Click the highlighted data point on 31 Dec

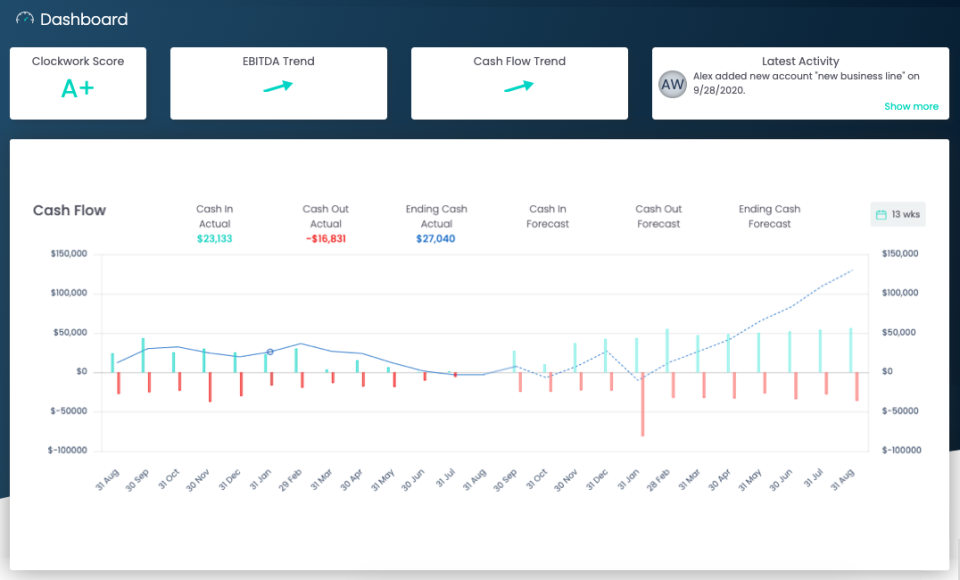click(269, 352)
